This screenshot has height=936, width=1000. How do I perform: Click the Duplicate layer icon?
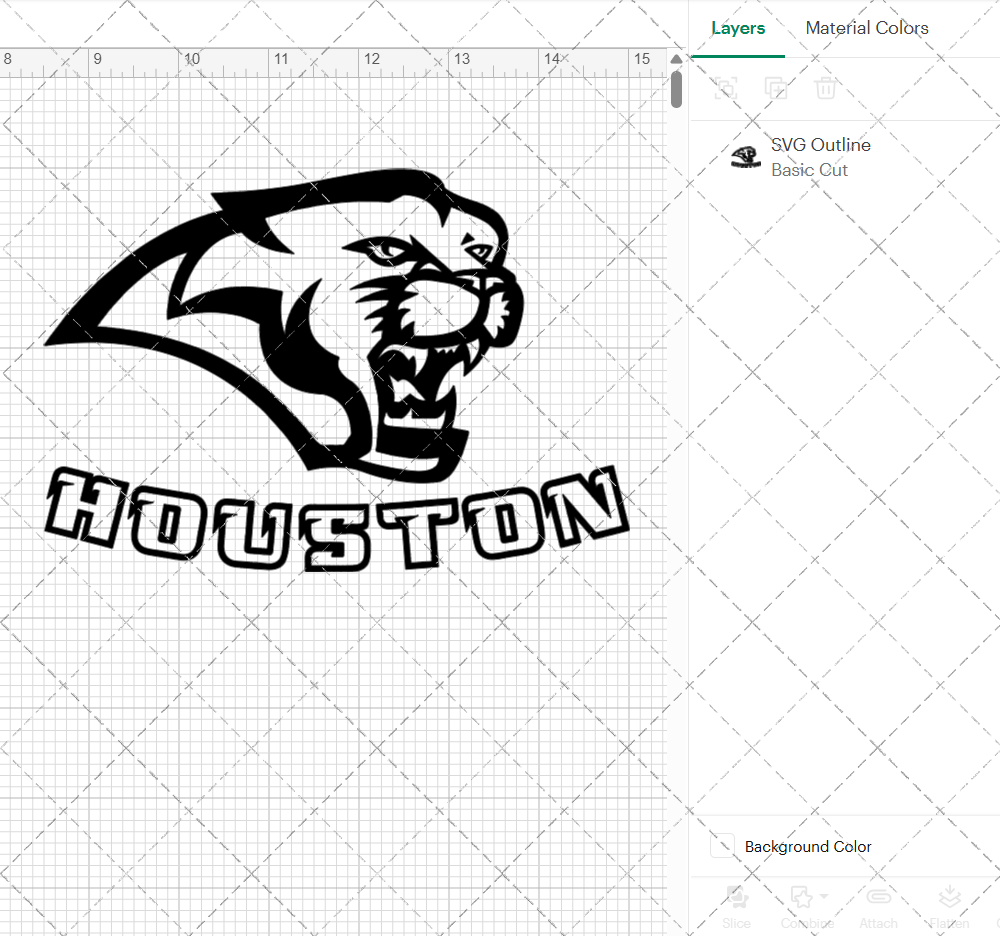point(776,88)
